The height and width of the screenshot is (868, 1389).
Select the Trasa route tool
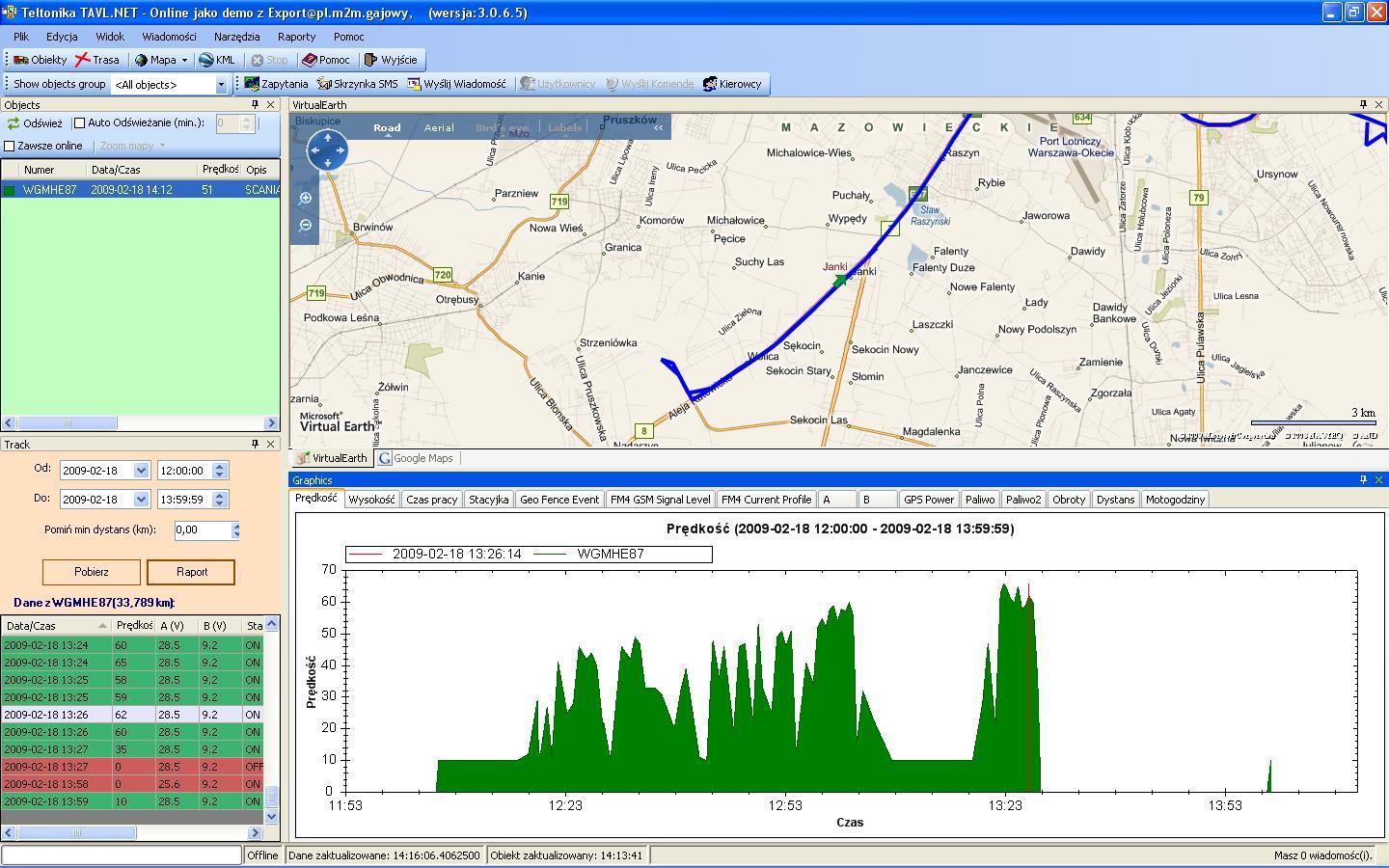(96, 60)
